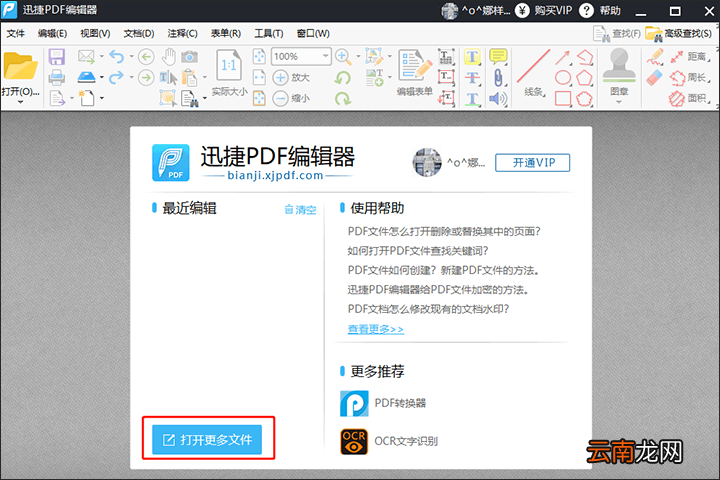Click the sound speaker annotation tool

498,98
